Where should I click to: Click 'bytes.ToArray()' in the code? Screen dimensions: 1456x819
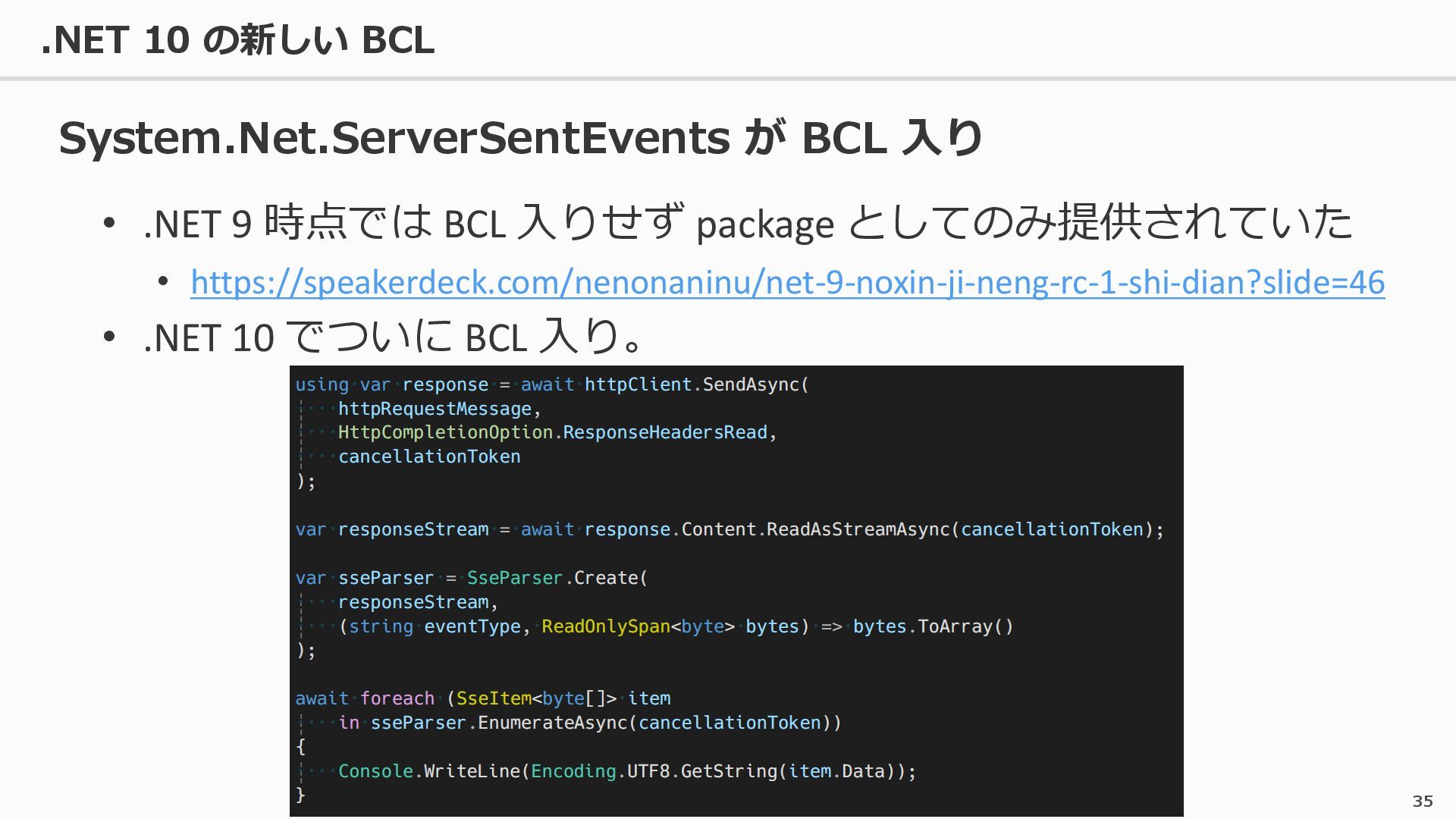[933, 626]
